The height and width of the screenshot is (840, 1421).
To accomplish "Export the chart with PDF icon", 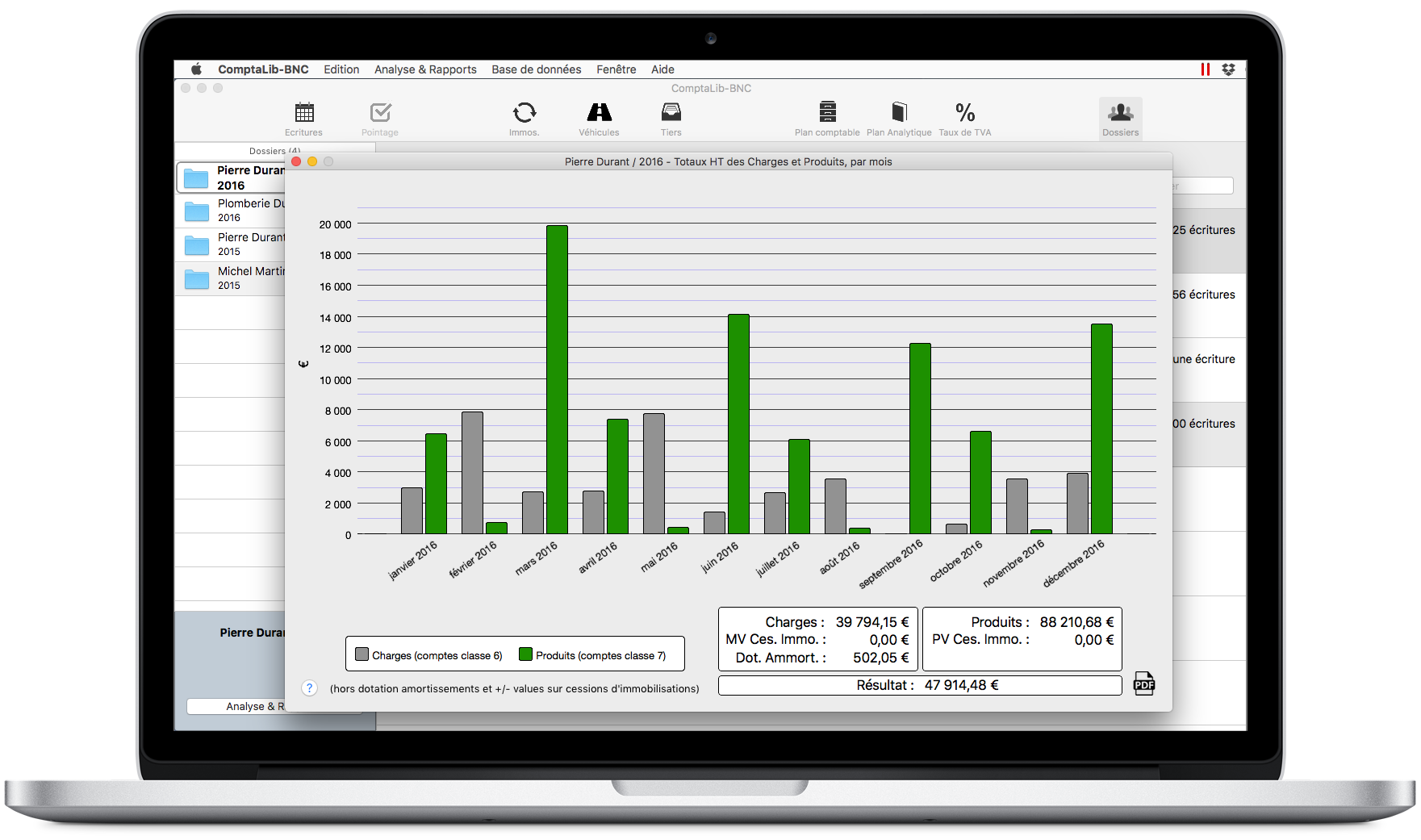I will [1144, 683].
